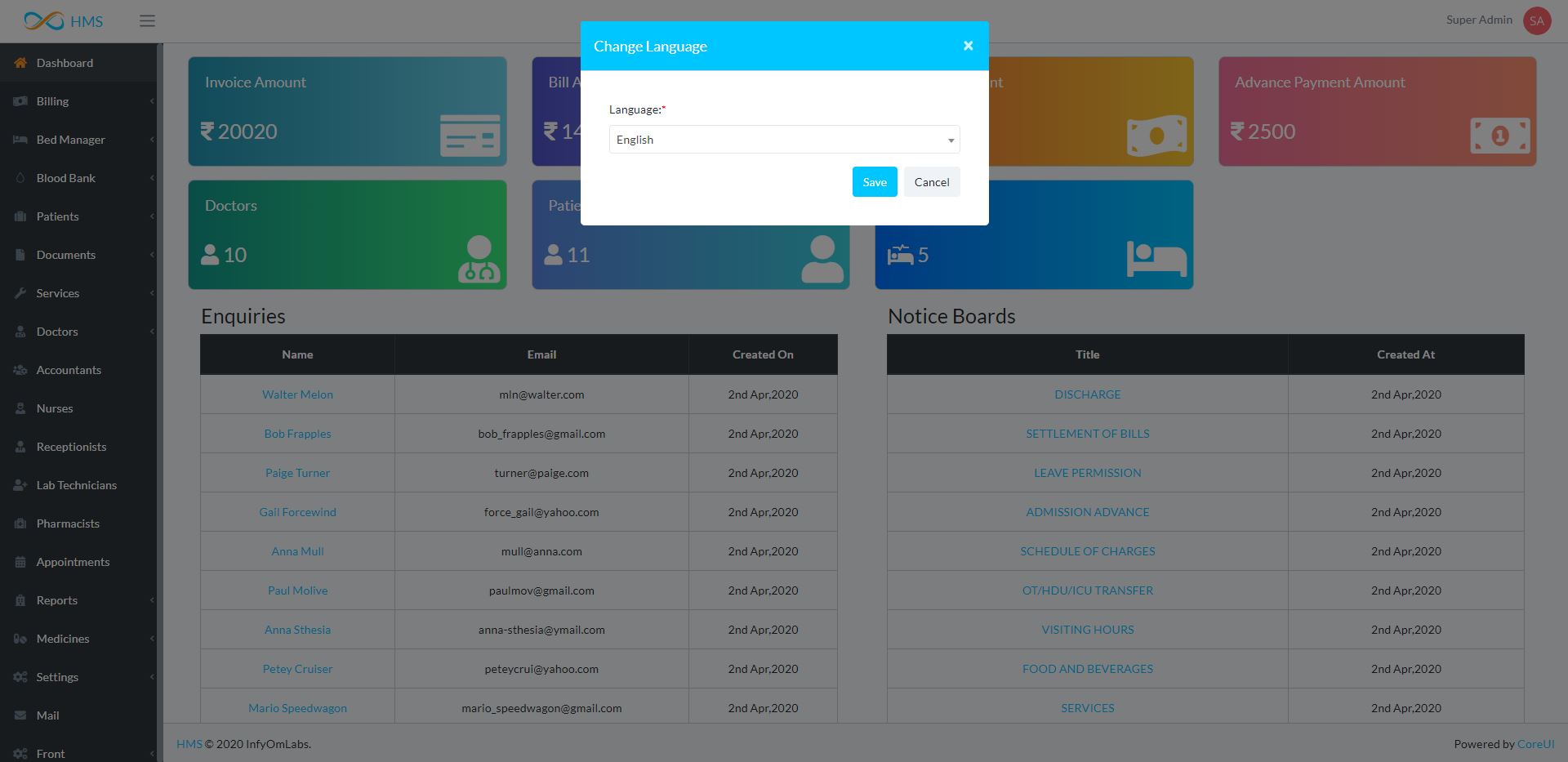The image size is (1568, 762).
Task: Close the Change Language dialog with X
Action: click(x=968, y=46)
